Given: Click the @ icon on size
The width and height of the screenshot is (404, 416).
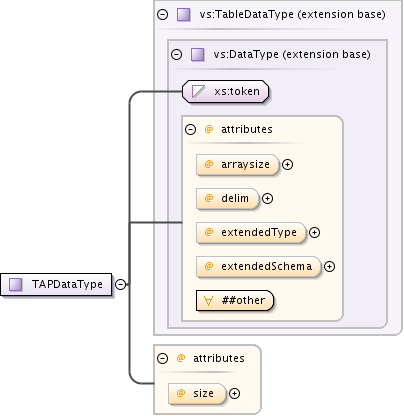Looking at the screenshot, I should 181,393.
